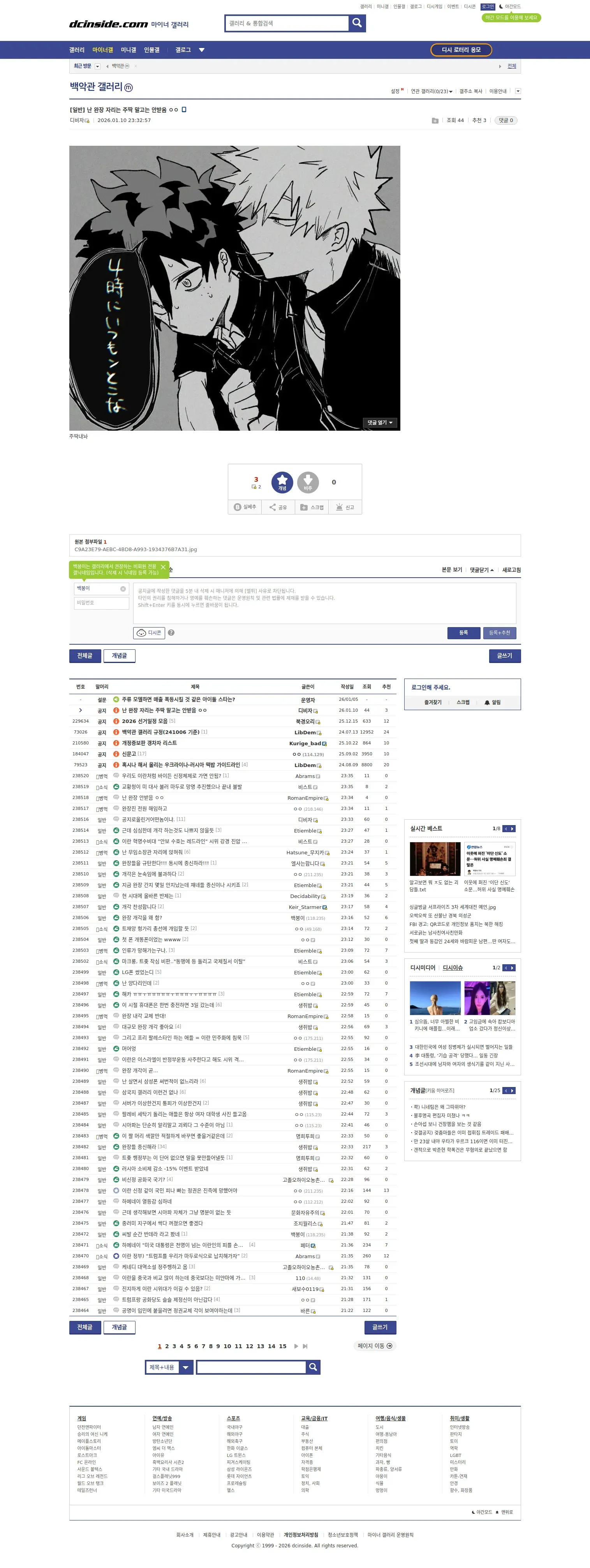590x1568 pixels.
Task: Click the 디시 로터리 응모 button
Action: (461, 50)
